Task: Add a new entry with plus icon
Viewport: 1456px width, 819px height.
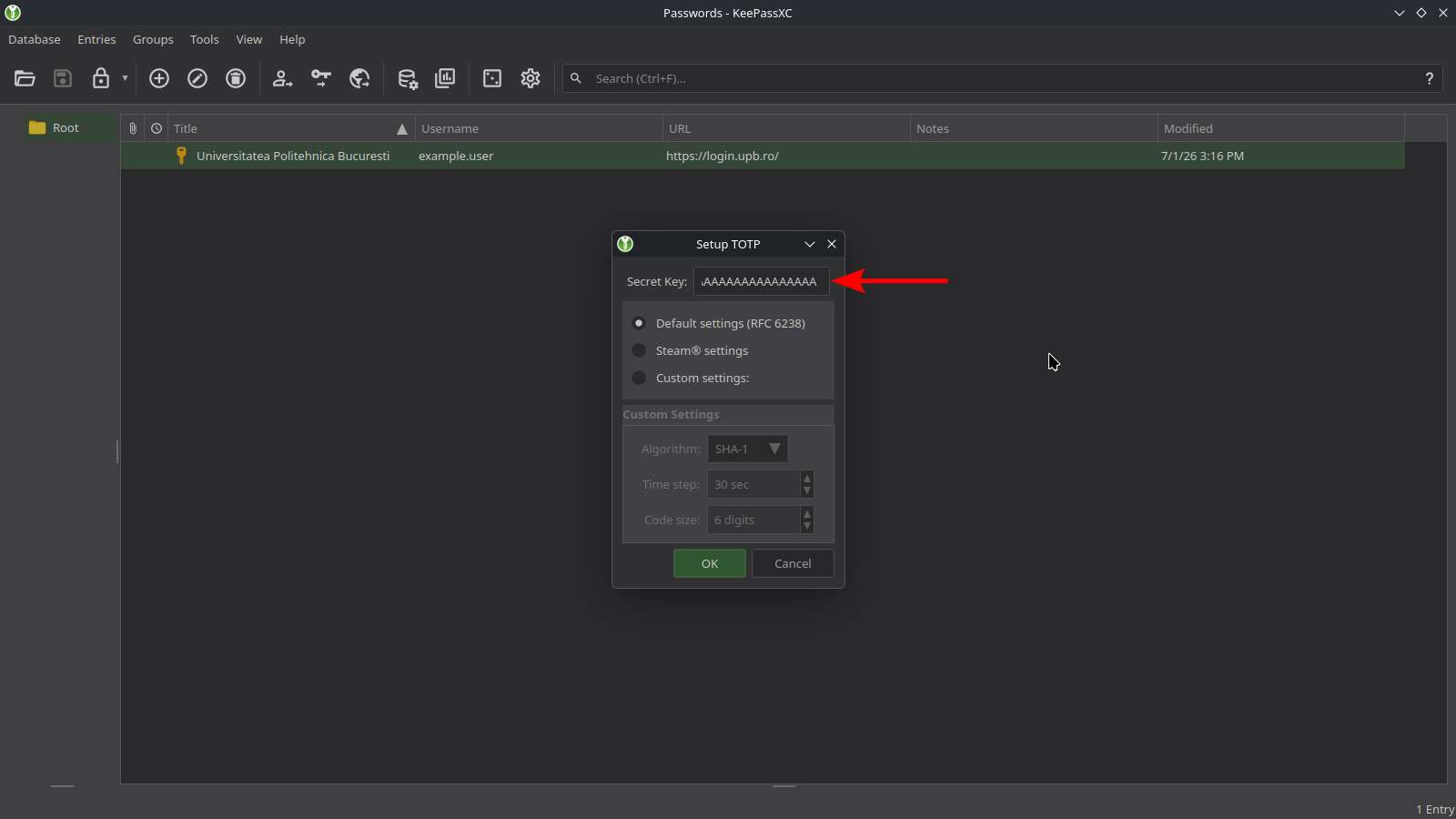Action: tap(159, 78)
